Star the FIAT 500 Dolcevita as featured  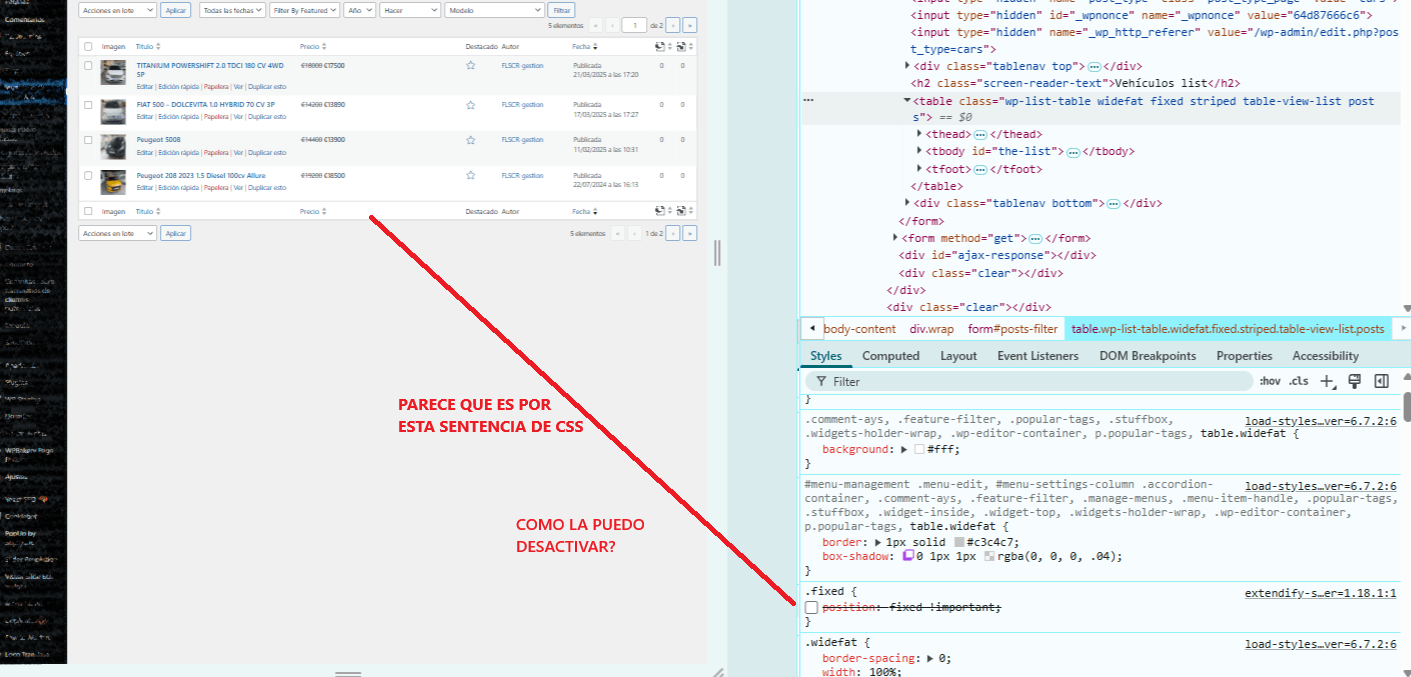pyautogui.click(x=470, y=104)
